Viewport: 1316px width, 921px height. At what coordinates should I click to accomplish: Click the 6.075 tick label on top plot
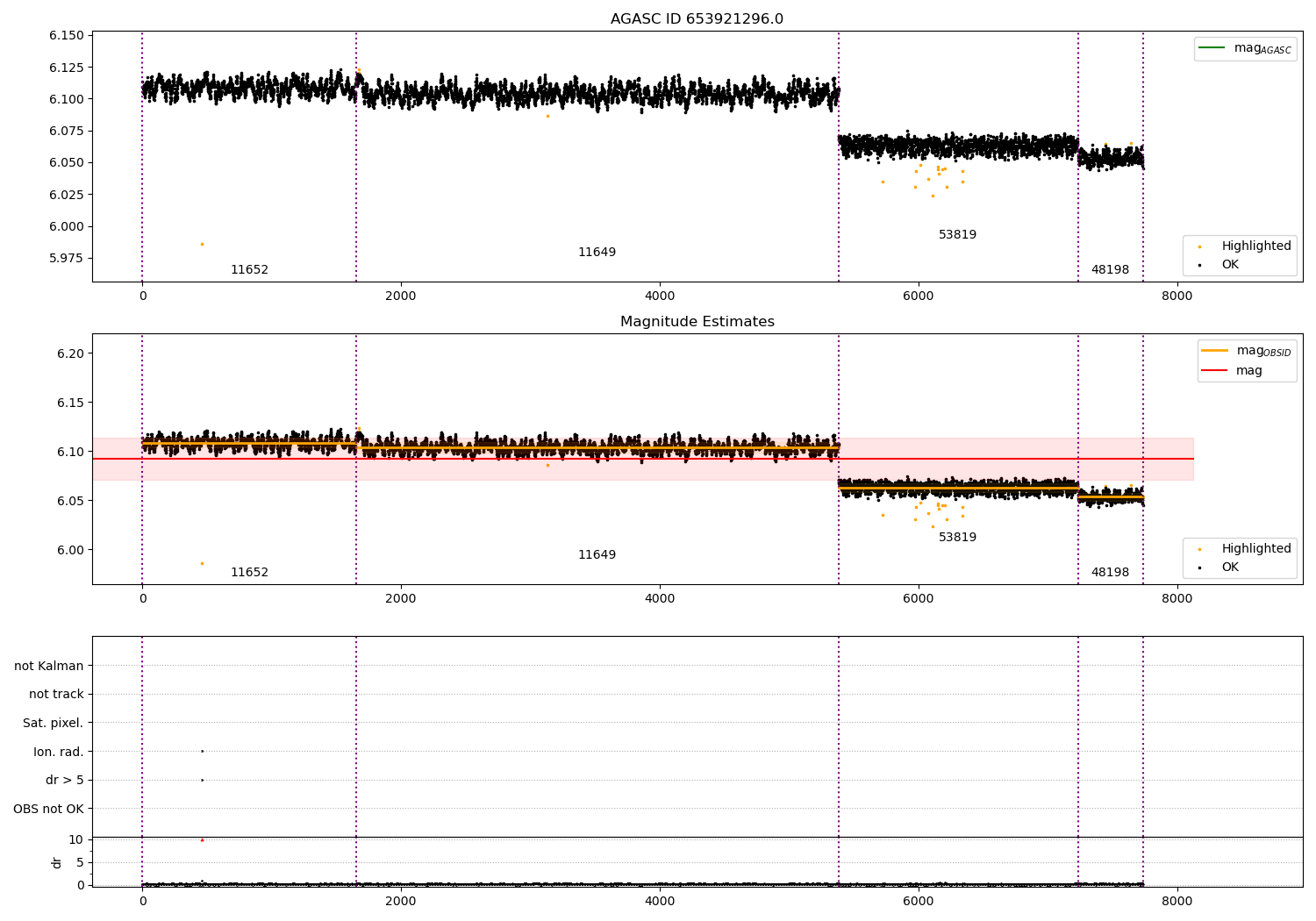67,131
